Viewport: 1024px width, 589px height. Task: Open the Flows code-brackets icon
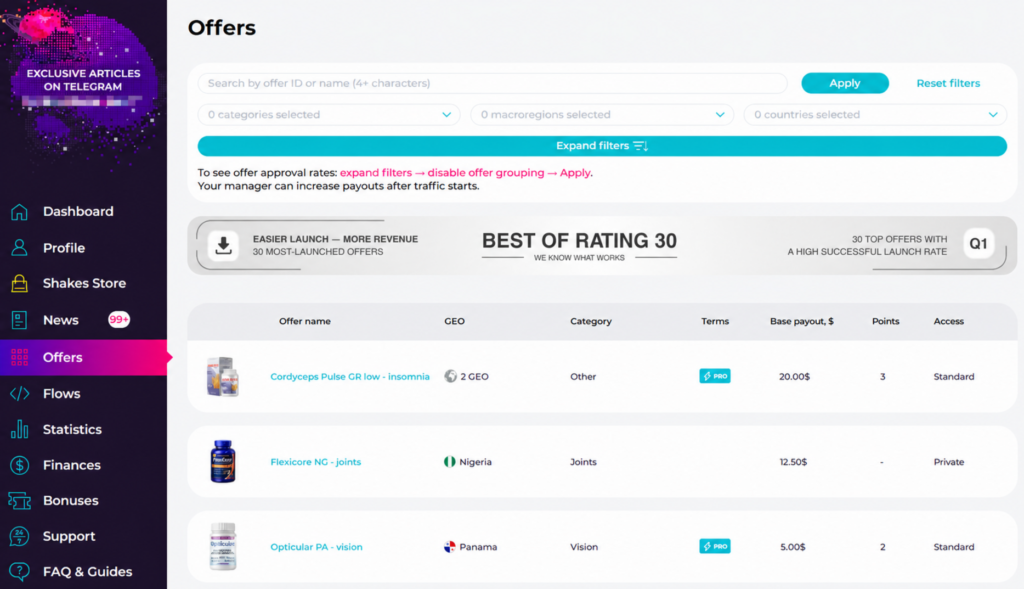(20, 394)
